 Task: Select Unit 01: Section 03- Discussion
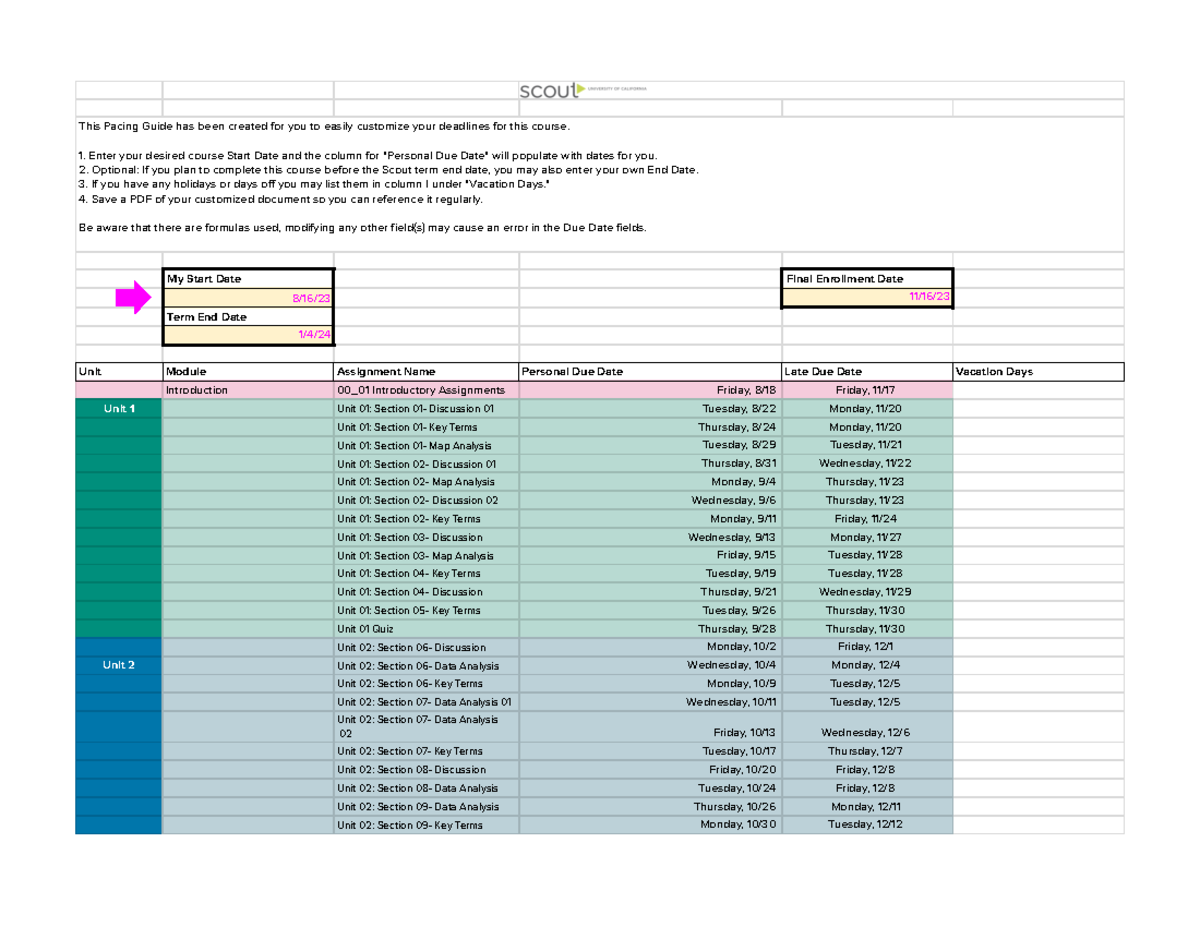(x=426, y=537)
